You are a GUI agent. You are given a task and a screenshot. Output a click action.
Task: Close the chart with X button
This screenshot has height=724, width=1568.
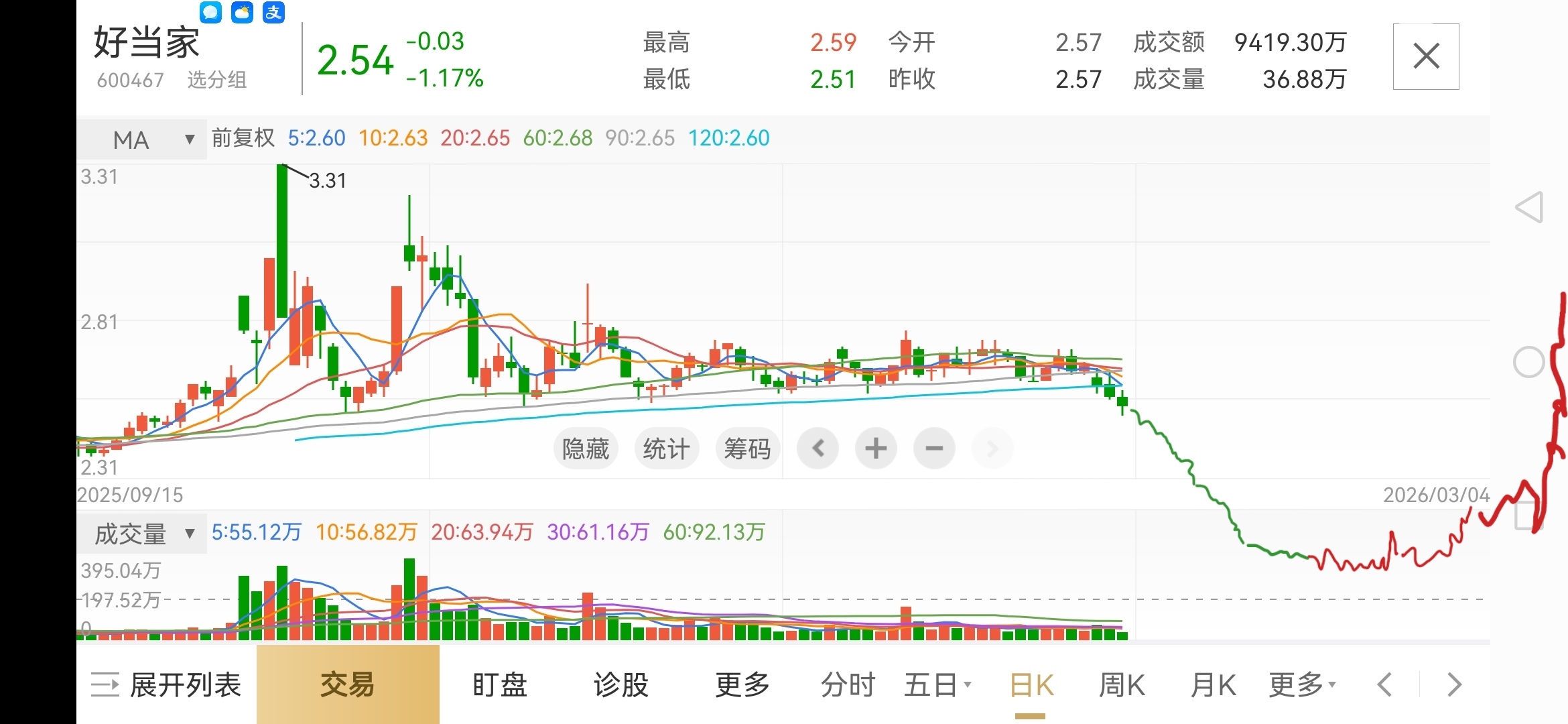pos(1426,56)
